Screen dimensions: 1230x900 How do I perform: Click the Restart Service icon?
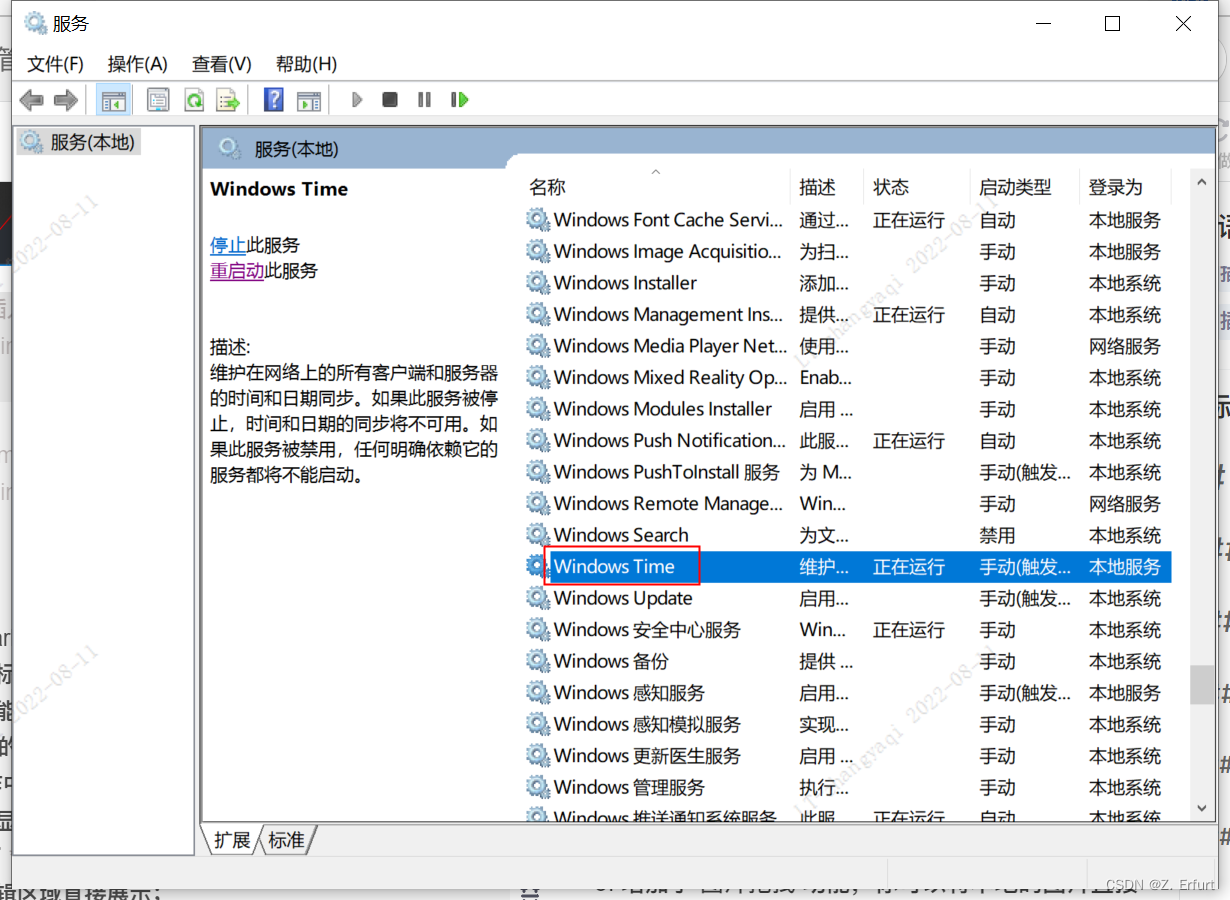(x=460, y=100)
